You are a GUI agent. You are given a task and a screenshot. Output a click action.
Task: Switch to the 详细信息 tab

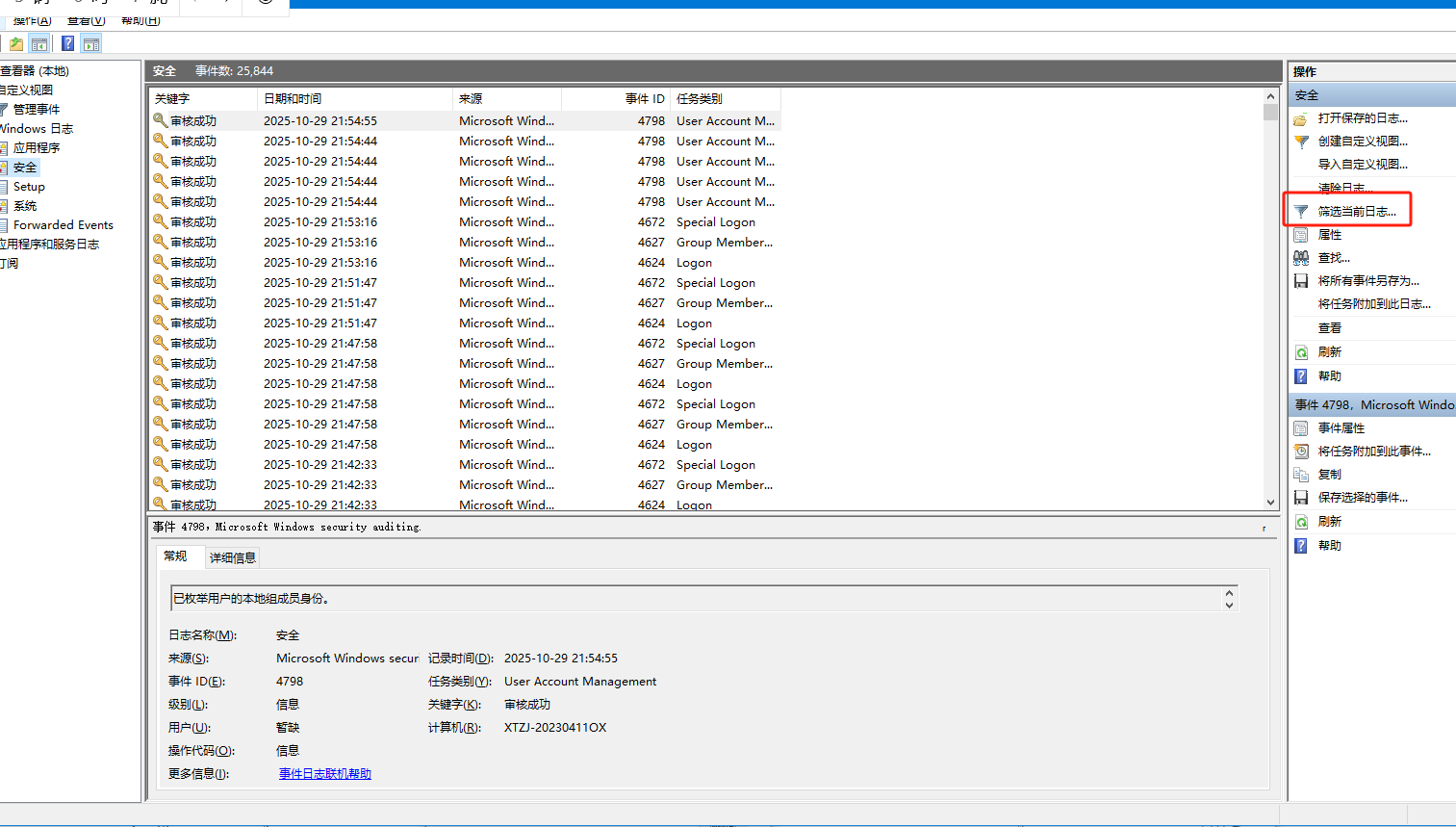[233, 557]
